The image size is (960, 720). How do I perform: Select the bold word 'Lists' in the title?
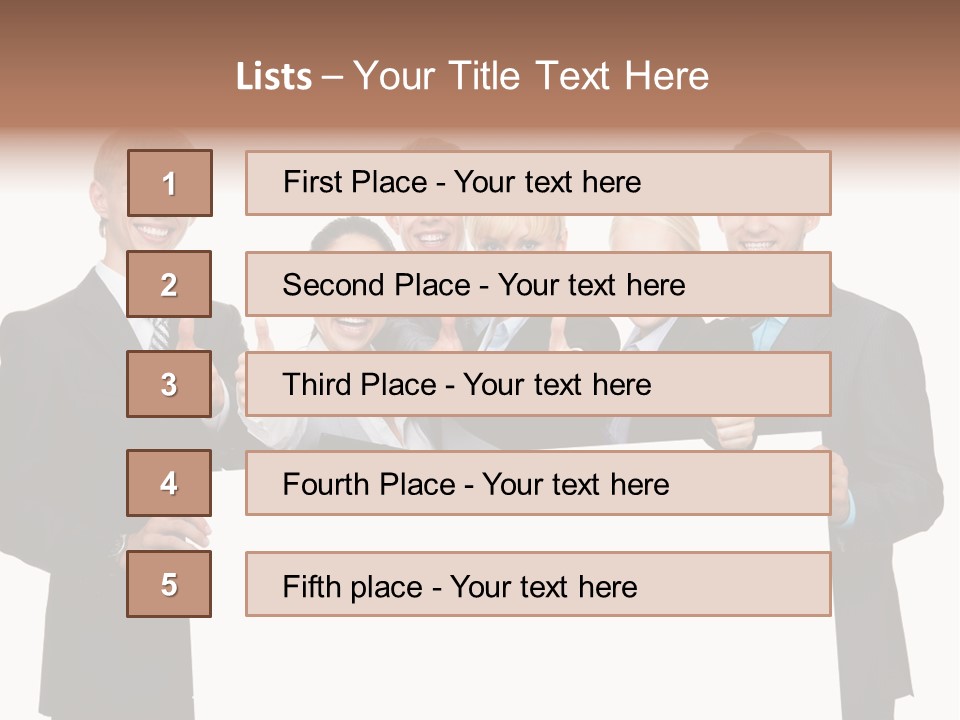tap(273, 77)
